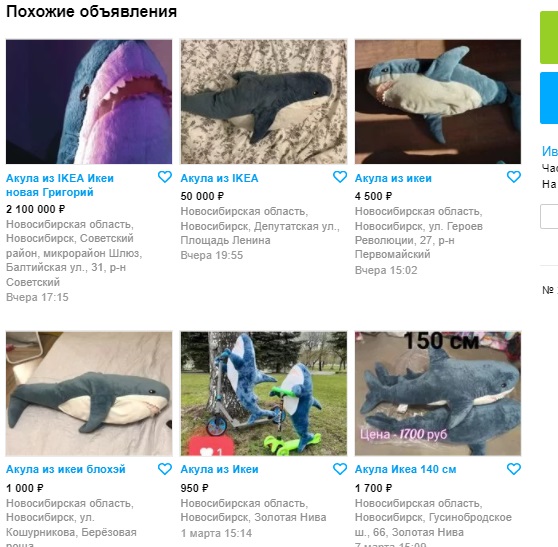Open the Акула из Икеи 950 ₽ title
Image resolution: width=558 pixels, height=547 pixels.
pos(219,469)
